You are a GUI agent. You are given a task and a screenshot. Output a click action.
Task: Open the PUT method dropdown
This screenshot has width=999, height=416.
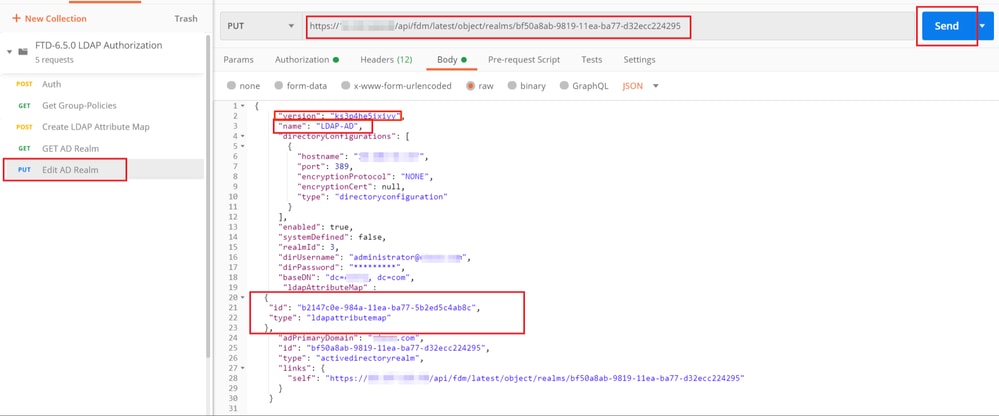coord(261,26)
